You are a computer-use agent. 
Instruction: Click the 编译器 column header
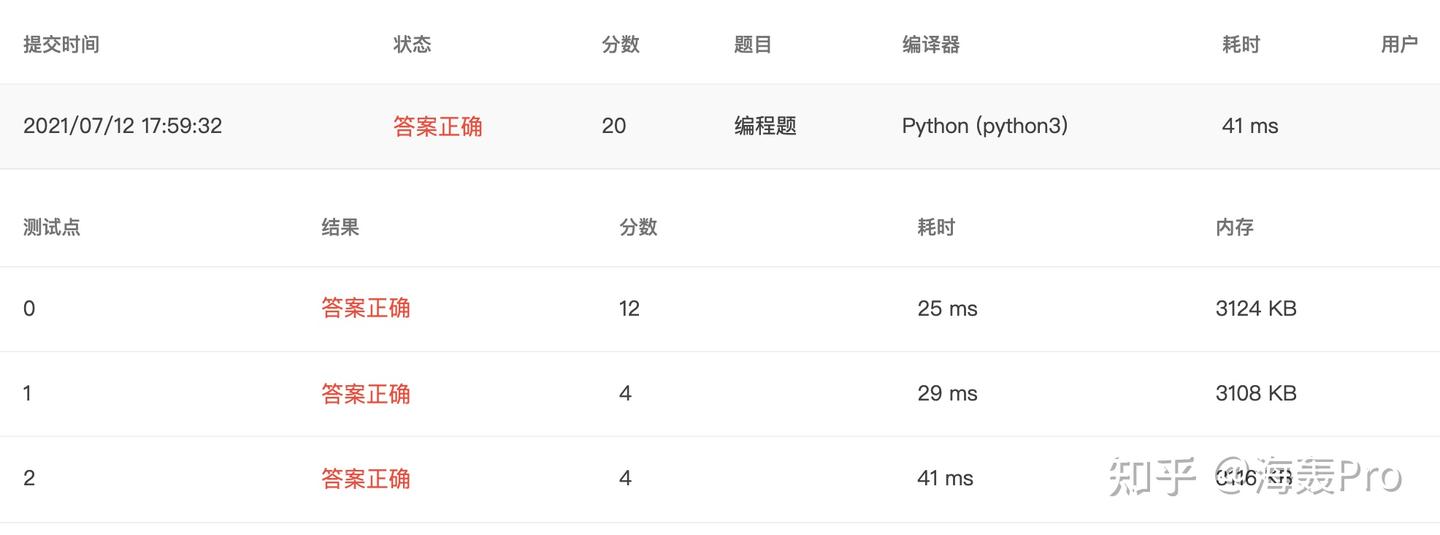coord(930,45)
